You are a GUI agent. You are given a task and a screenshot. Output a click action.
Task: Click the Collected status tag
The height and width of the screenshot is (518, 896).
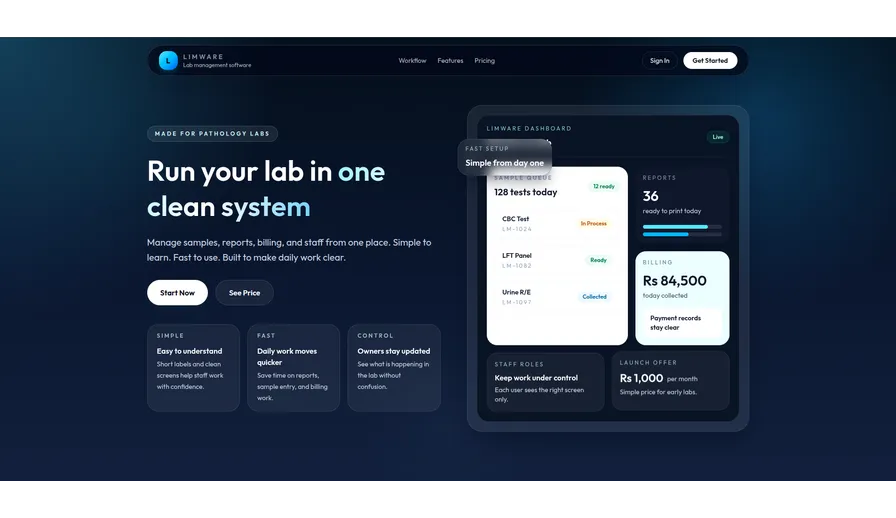(x=594, y=297)
